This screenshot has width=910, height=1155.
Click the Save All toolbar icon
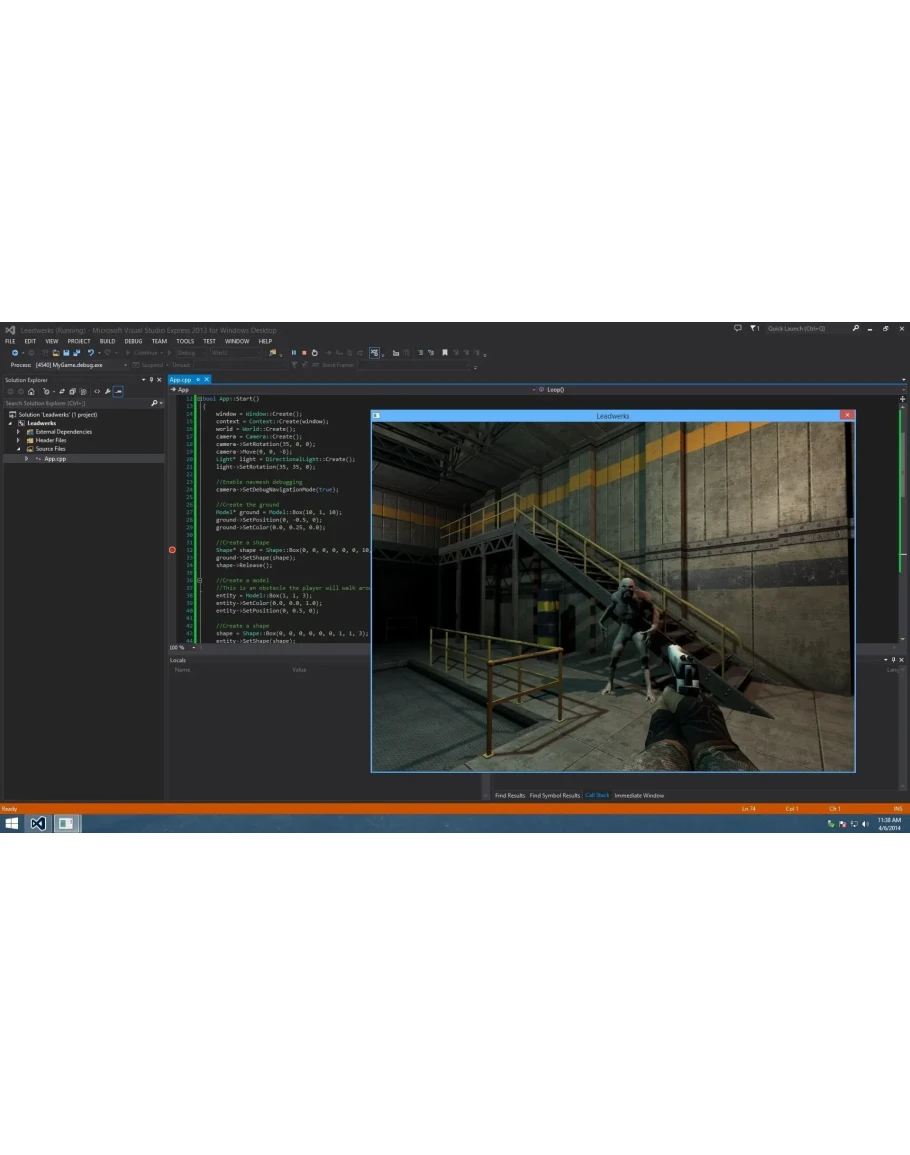(76, 353)
